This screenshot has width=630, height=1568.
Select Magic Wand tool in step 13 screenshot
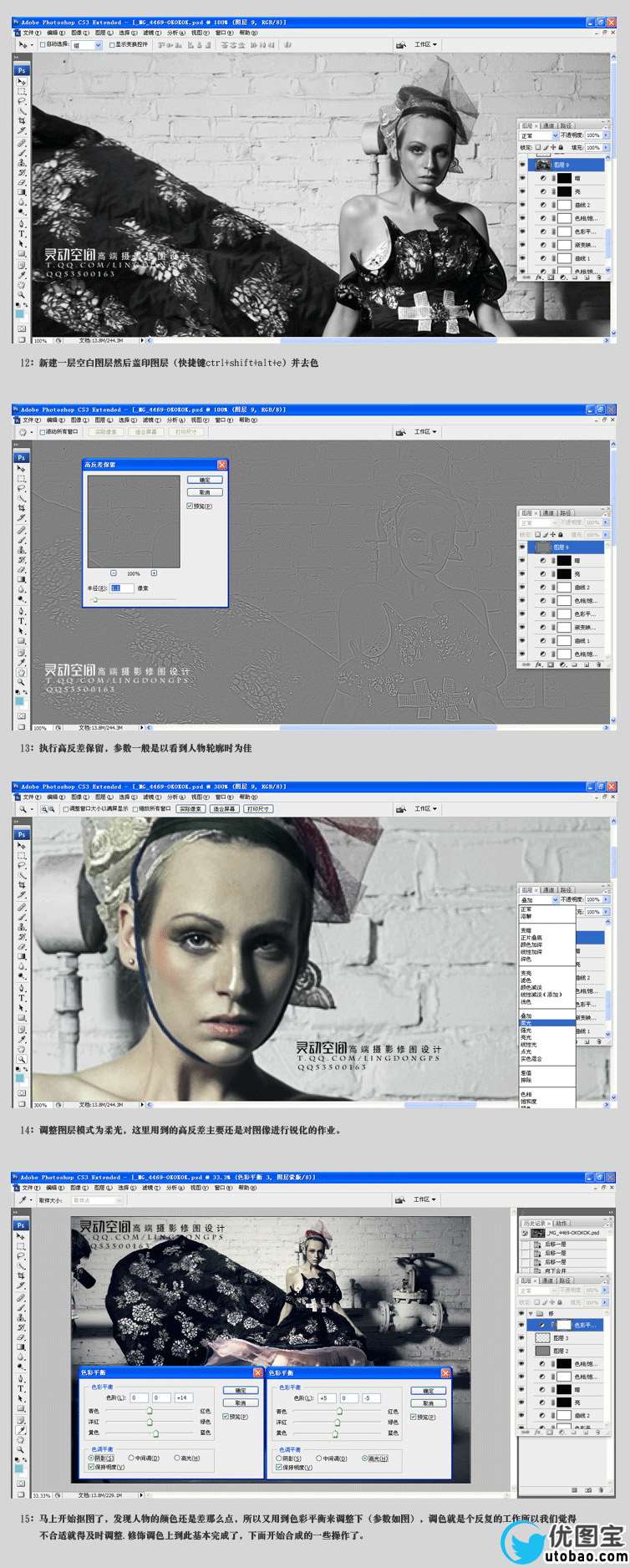[x=22, y=498]
